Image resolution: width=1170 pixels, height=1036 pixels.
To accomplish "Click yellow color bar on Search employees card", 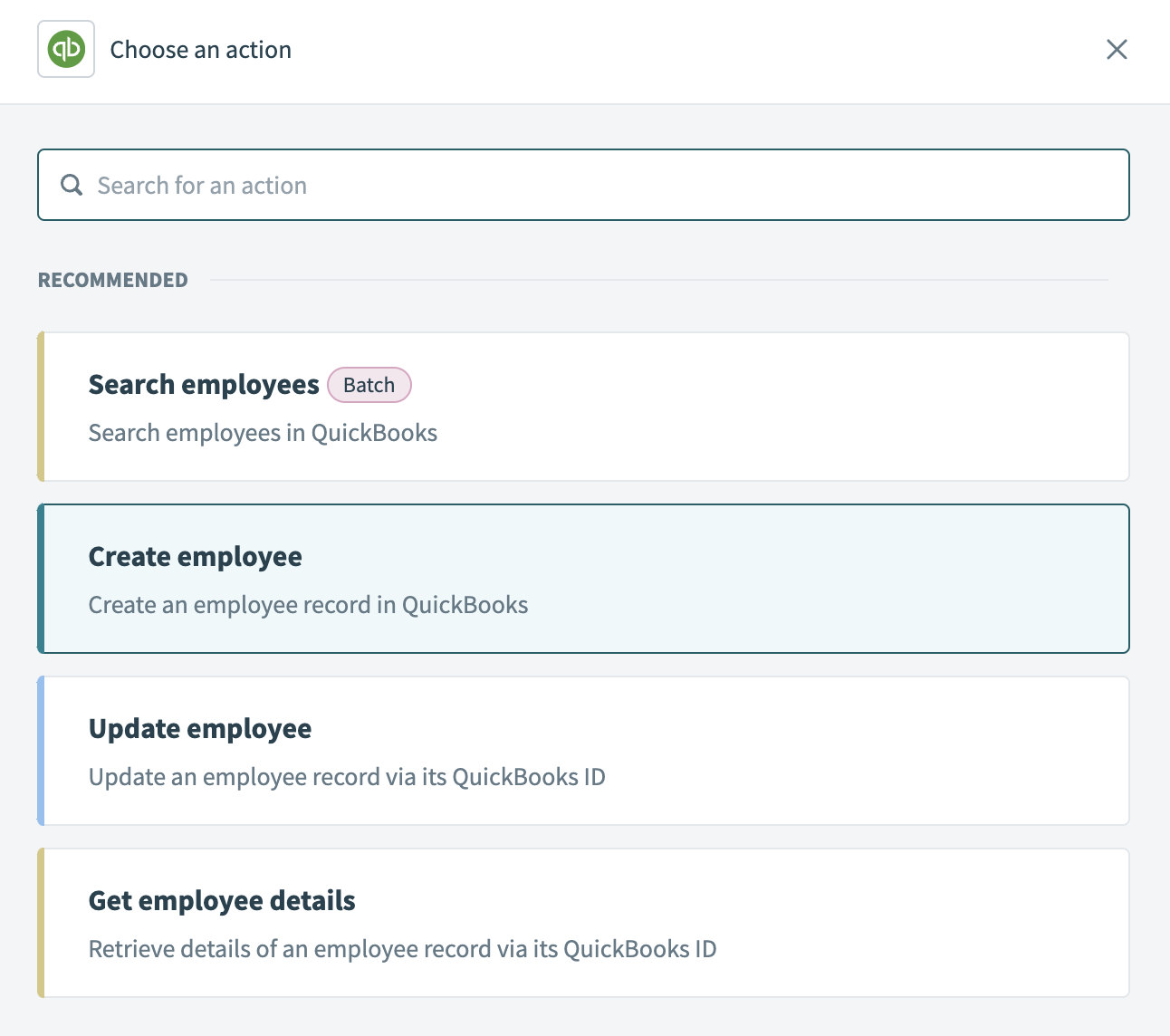I will [41, 406].
